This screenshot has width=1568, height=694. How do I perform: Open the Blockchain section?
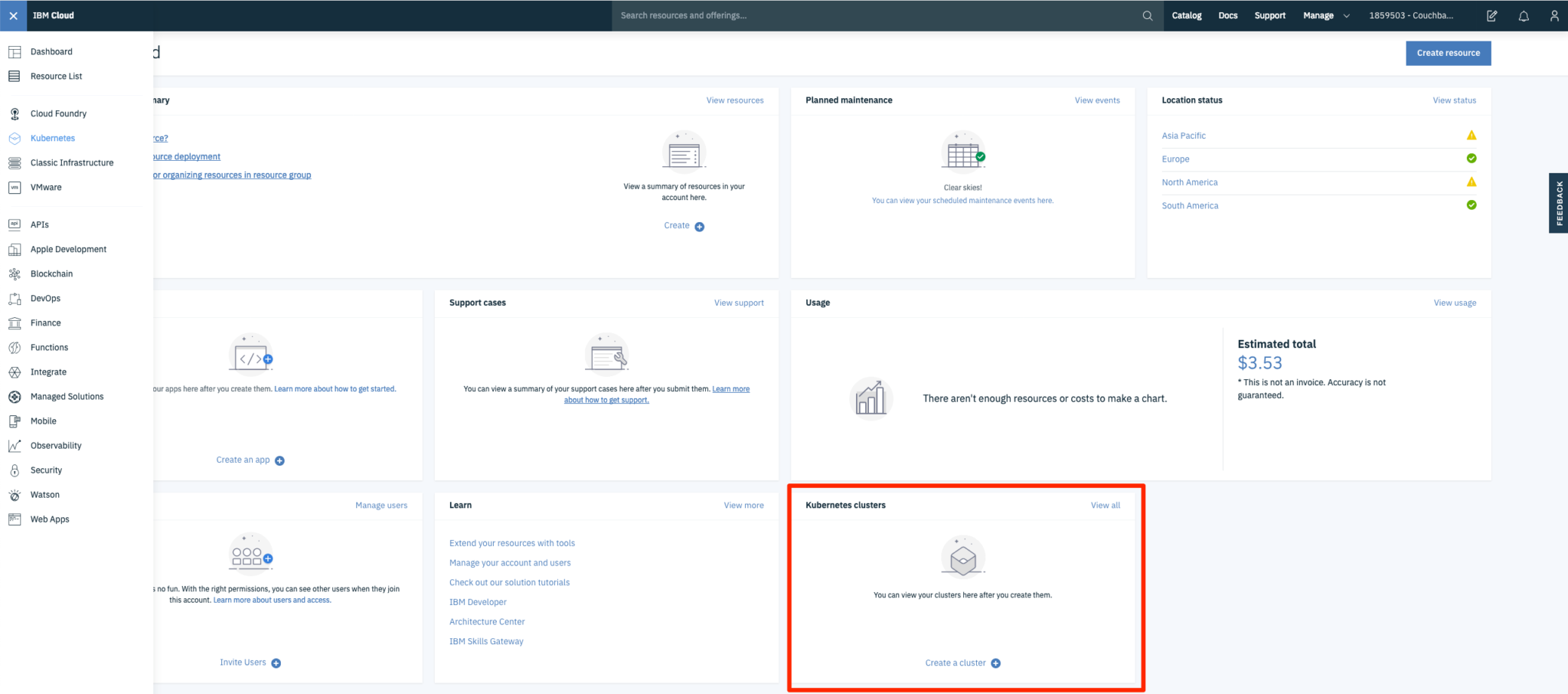point(51,273)
